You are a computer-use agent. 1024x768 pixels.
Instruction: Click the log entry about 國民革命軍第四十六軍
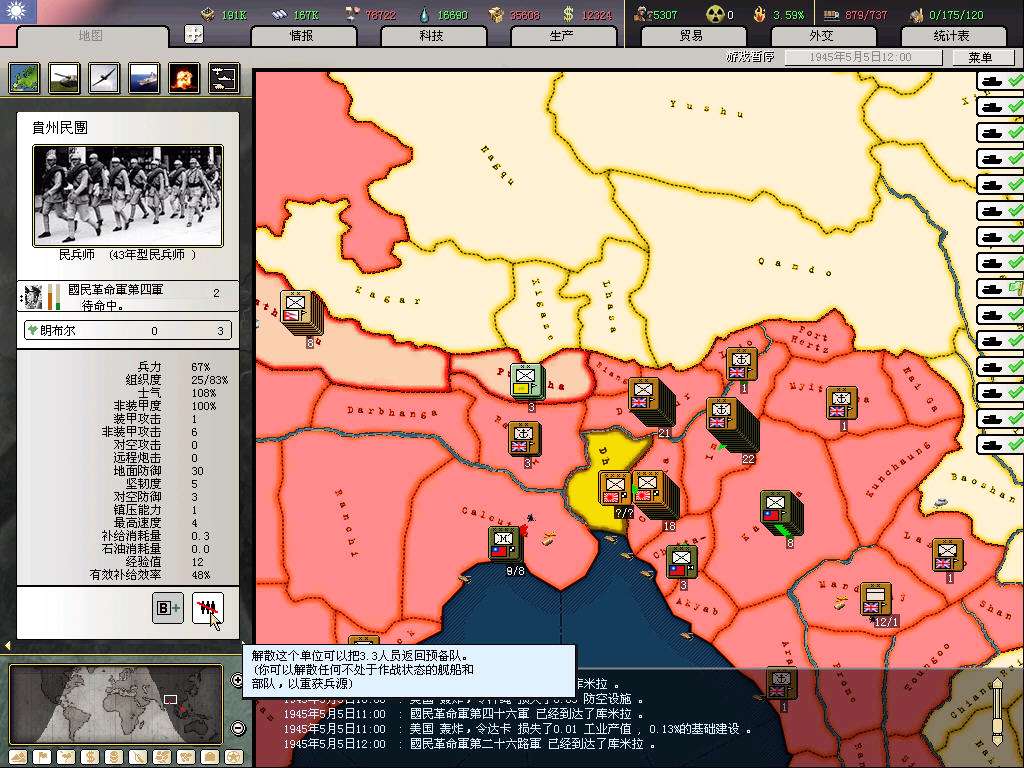464,714
